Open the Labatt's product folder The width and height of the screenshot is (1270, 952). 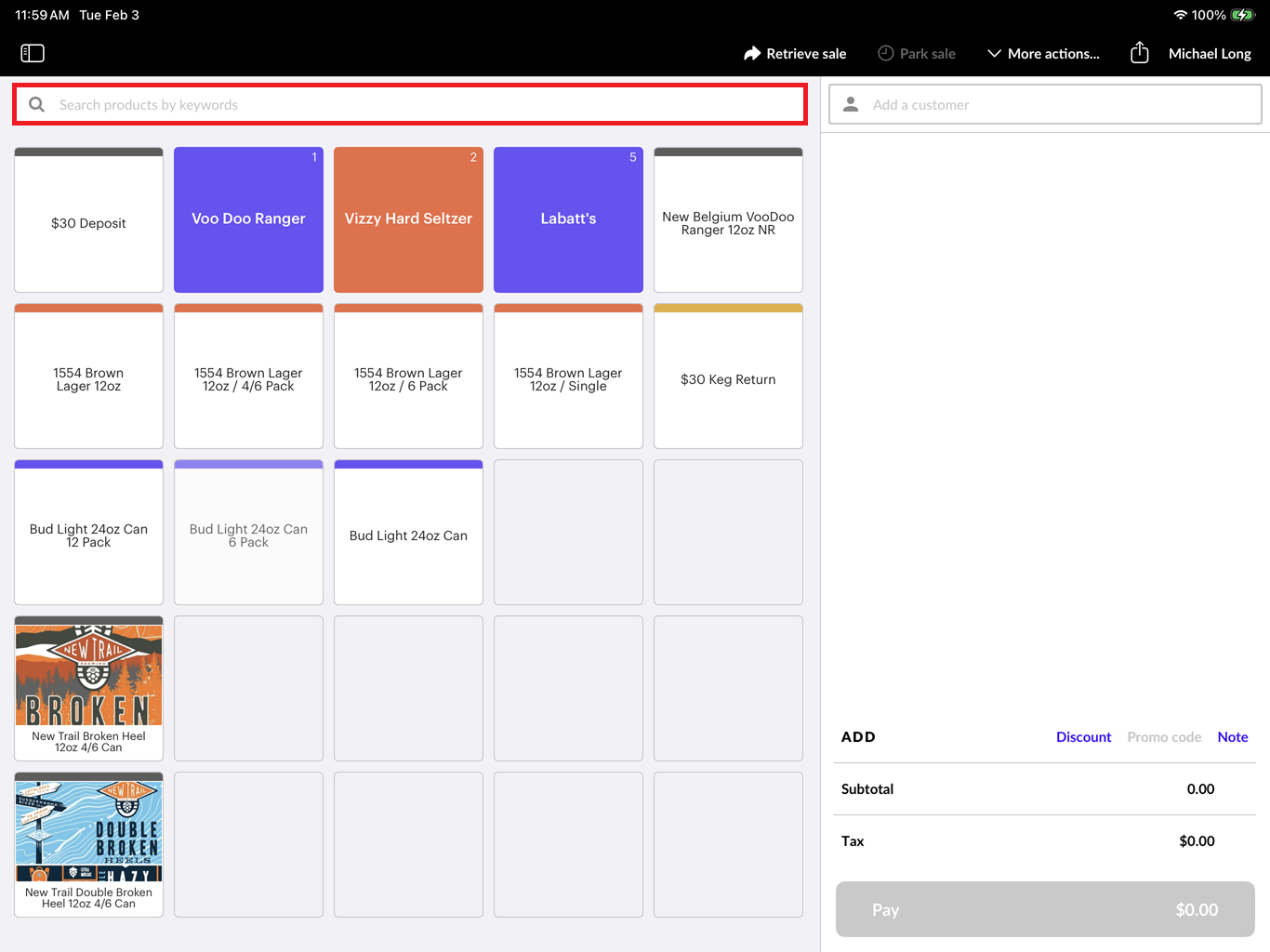click(x=569, y=220)
